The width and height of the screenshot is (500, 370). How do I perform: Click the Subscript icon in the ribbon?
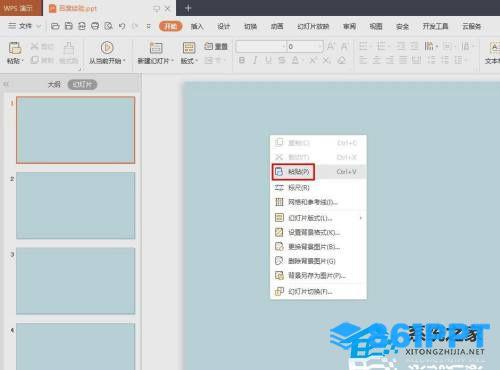pos(327,60)
